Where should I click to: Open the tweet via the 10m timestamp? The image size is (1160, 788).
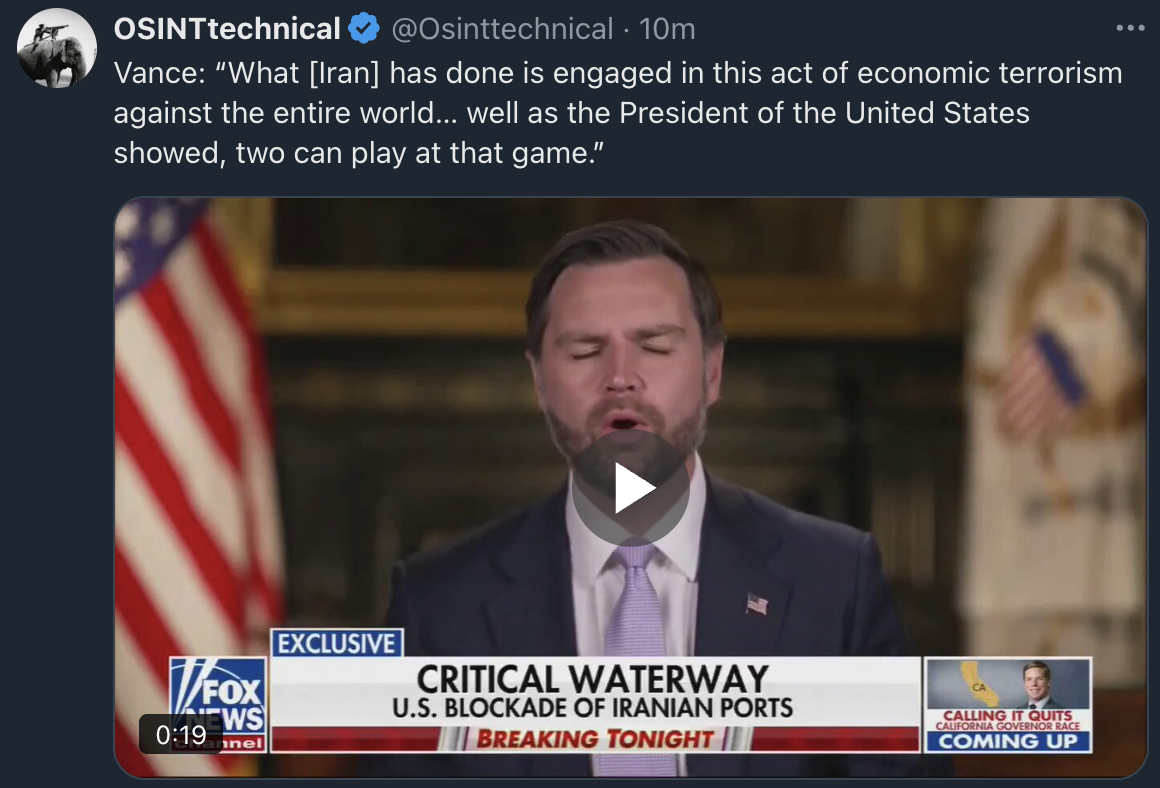point(667,29)
